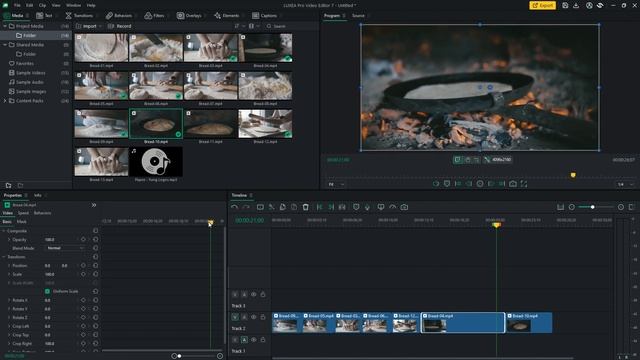Screen dimensions: 640x360
Task: Open the Help menu
Action: (91, 5)
